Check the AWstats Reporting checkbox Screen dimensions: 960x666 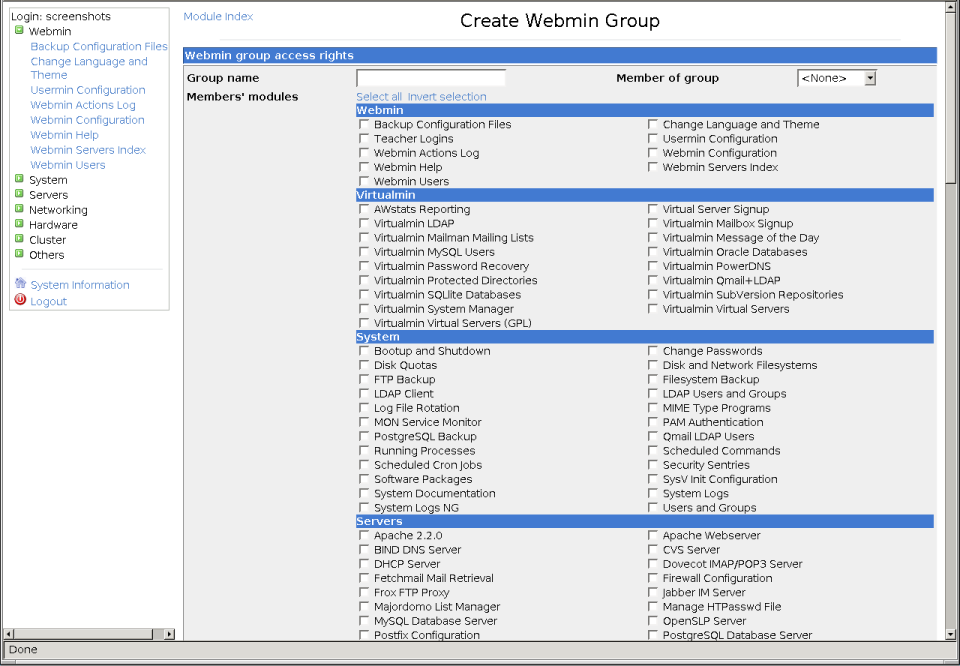pyautogui.click(x=364, y=209)
